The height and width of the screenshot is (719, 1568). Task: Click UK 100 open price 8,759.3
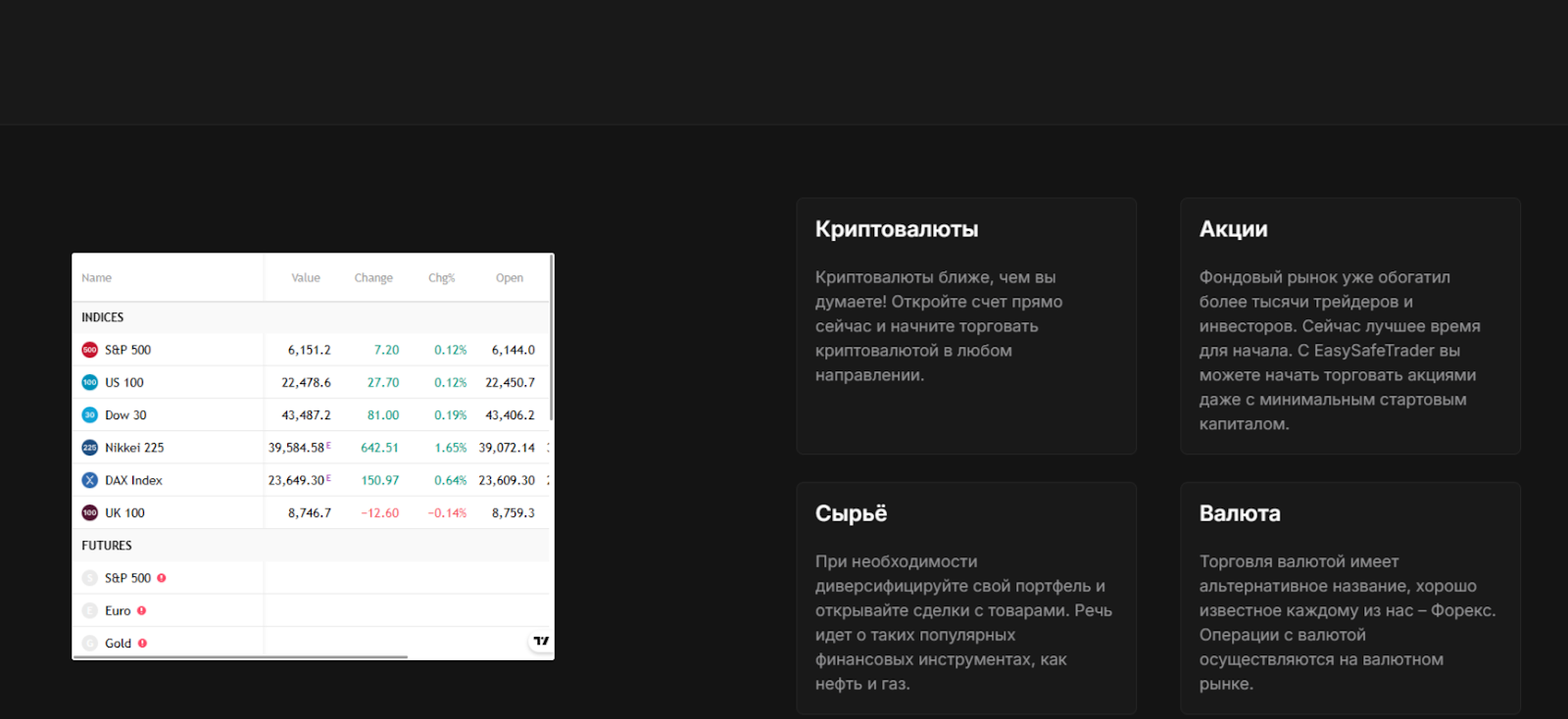514,512
